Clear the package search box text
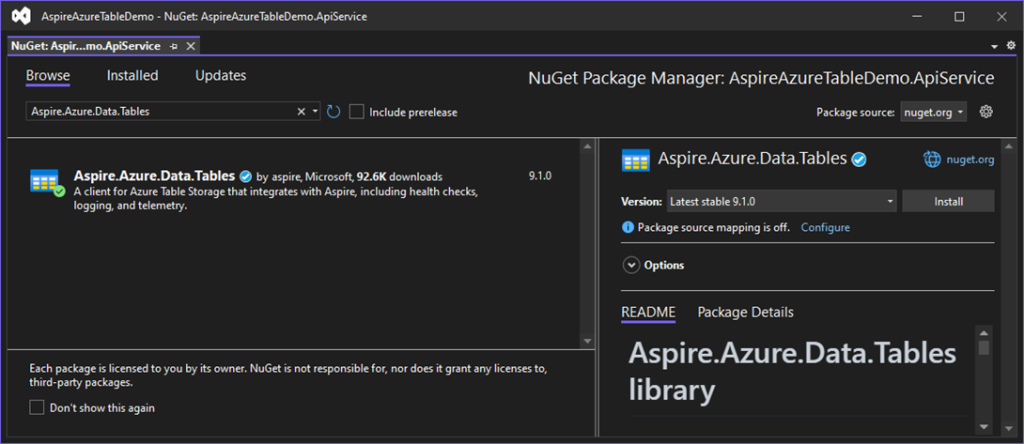This screenshot has width=1024, height=444. point(301,112)
